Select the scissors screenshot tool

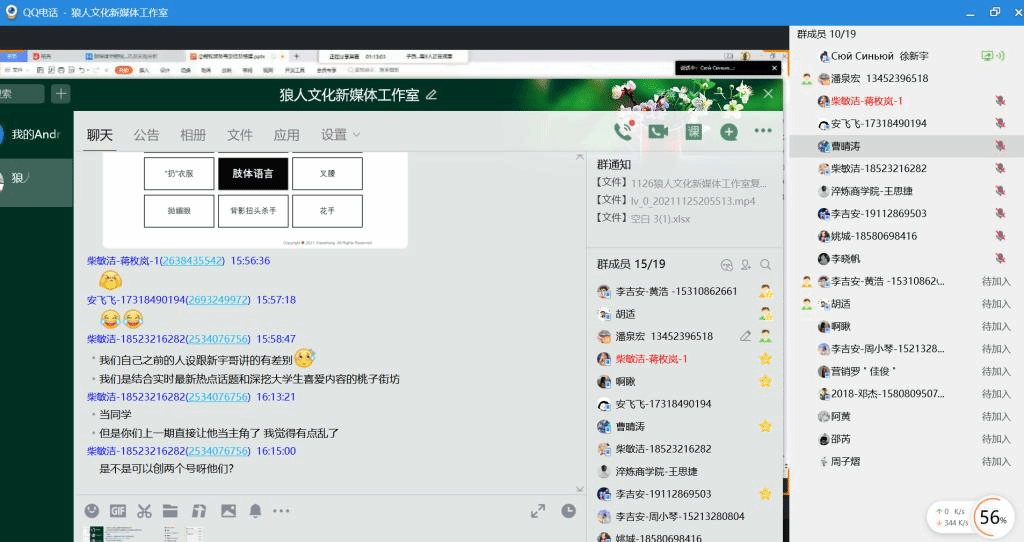click(144, 511)
